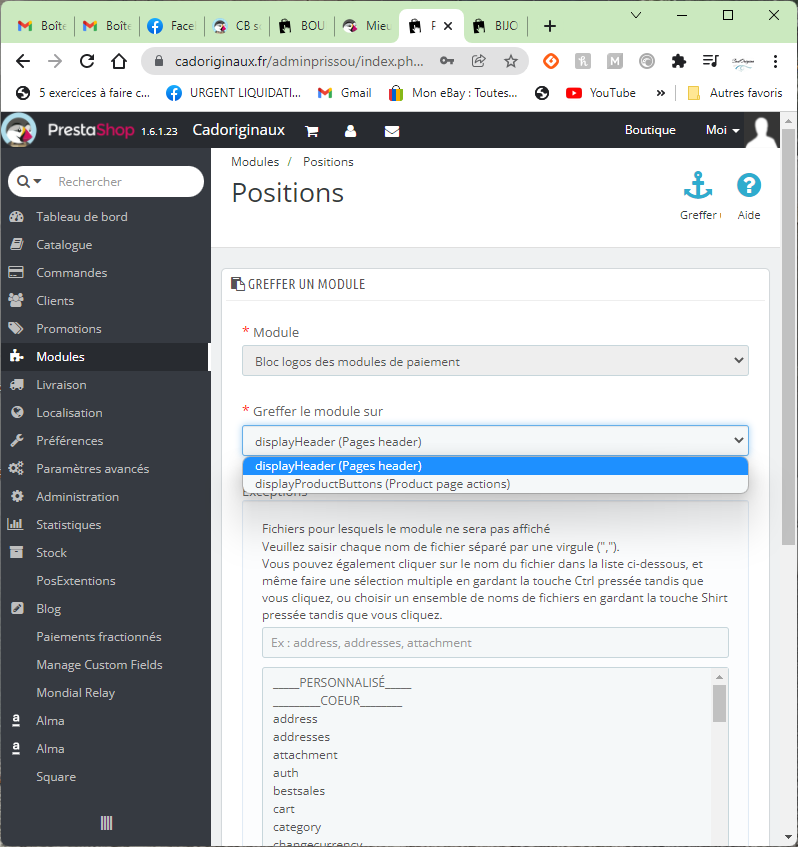Image resolution: width=800 pixels, height=847 pixels.
Task: Click the page vertical scrollbar
Action: [789, 337]
